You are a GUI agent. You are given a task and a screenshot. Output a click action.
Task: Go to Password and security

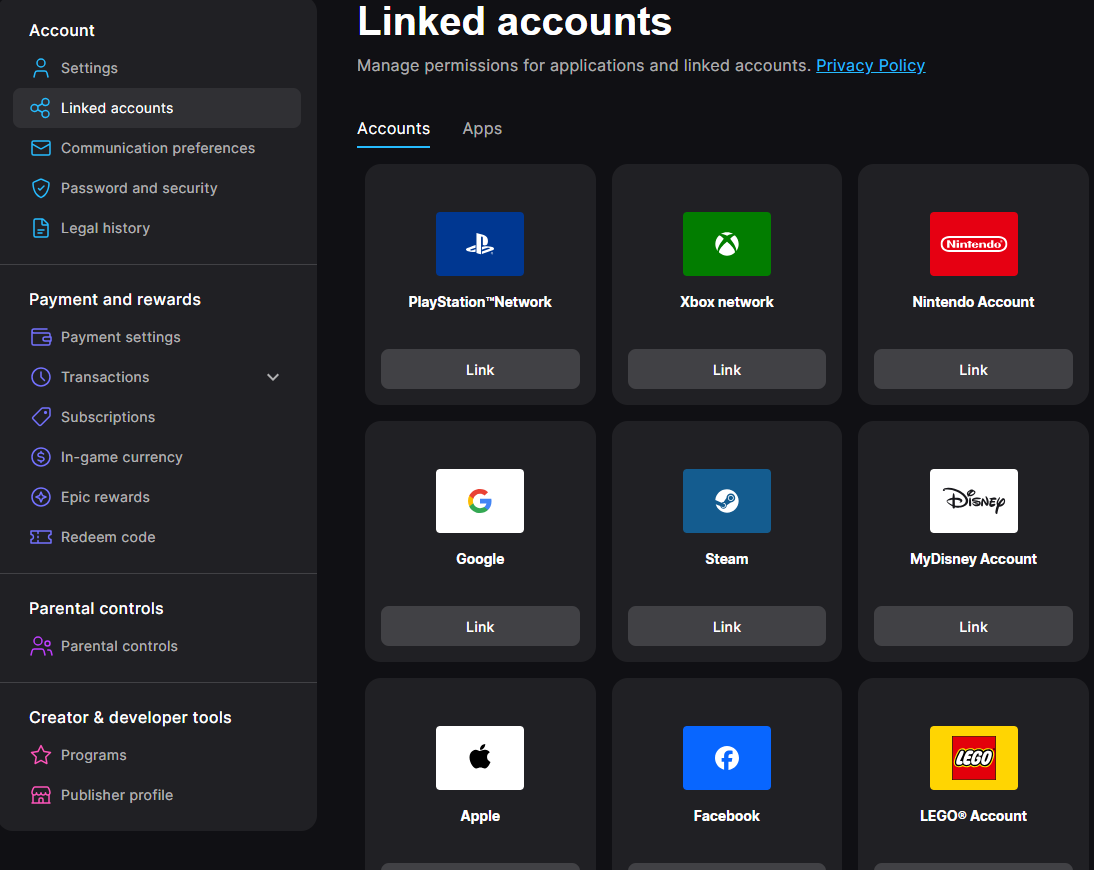[x=157, y=188]
